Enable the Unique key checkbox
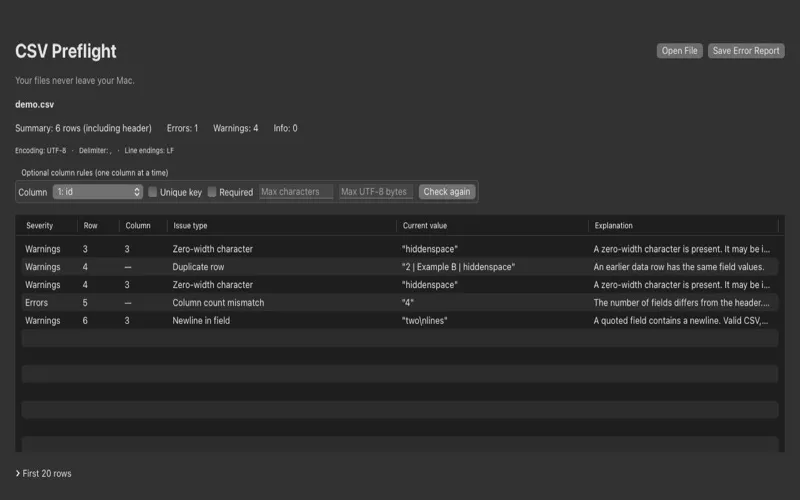800x500 pixels. point(153,192)
